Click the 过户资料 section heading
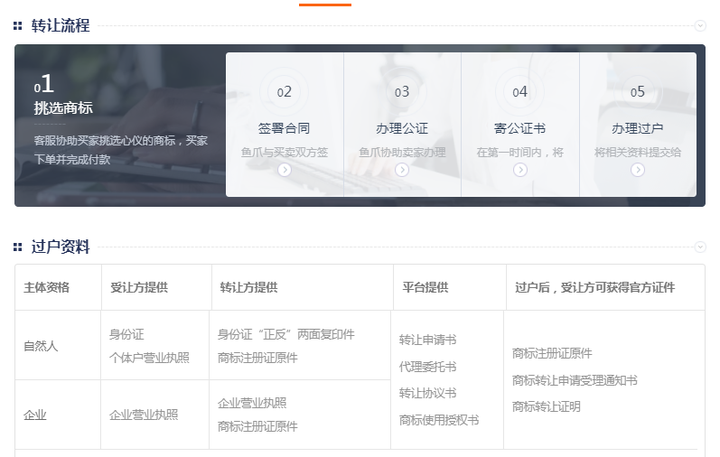The image size is (720, 457). (61, 247)
